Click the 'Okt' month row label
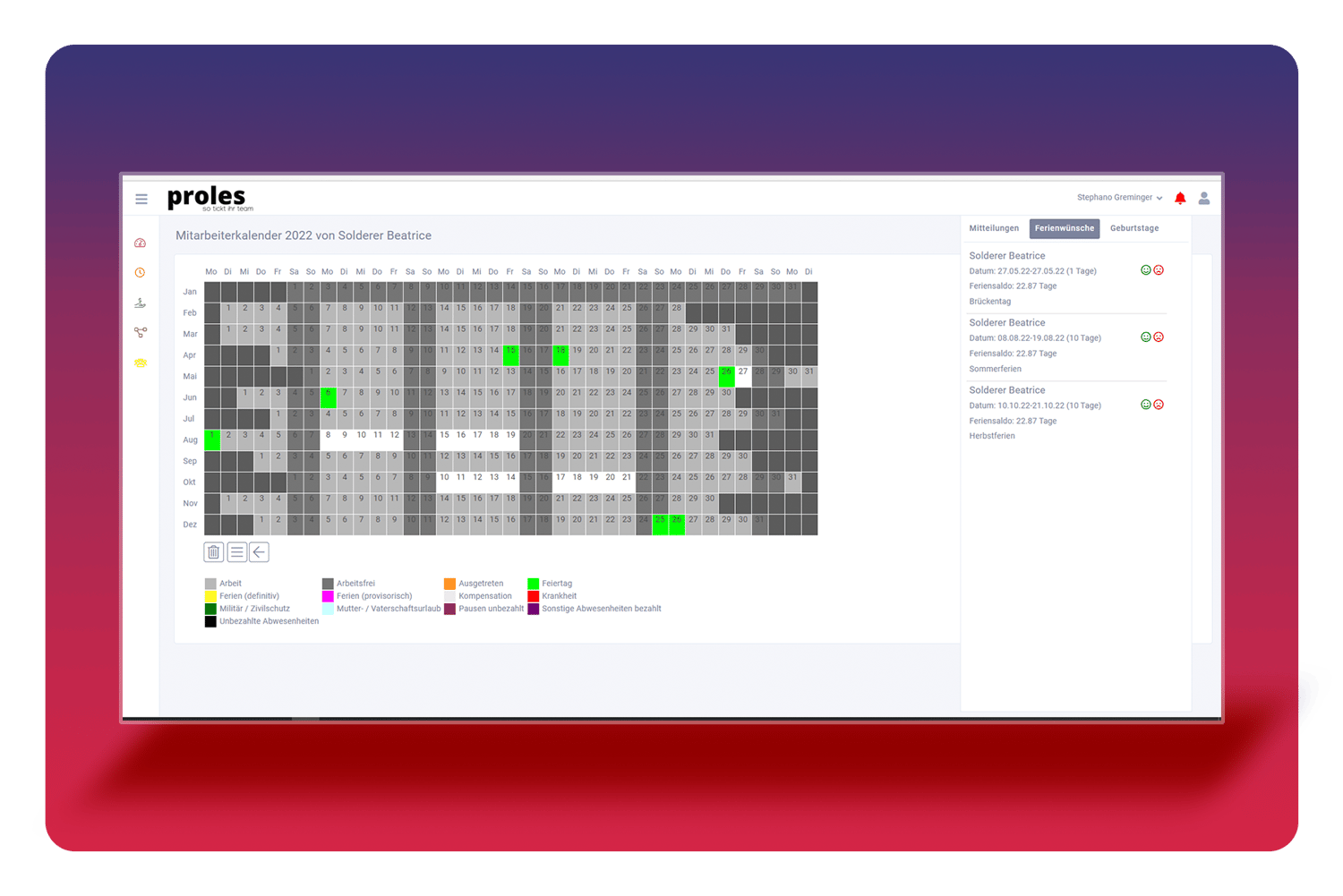1343x896 pixels. pos(190,482)
